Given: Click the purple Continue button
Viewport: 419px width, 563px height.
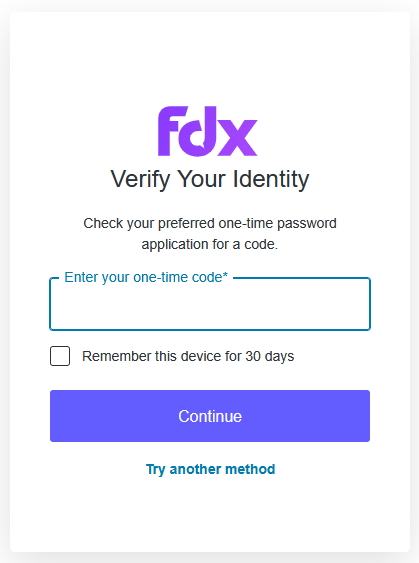Looking at the screenshot, I should [210, 416].
